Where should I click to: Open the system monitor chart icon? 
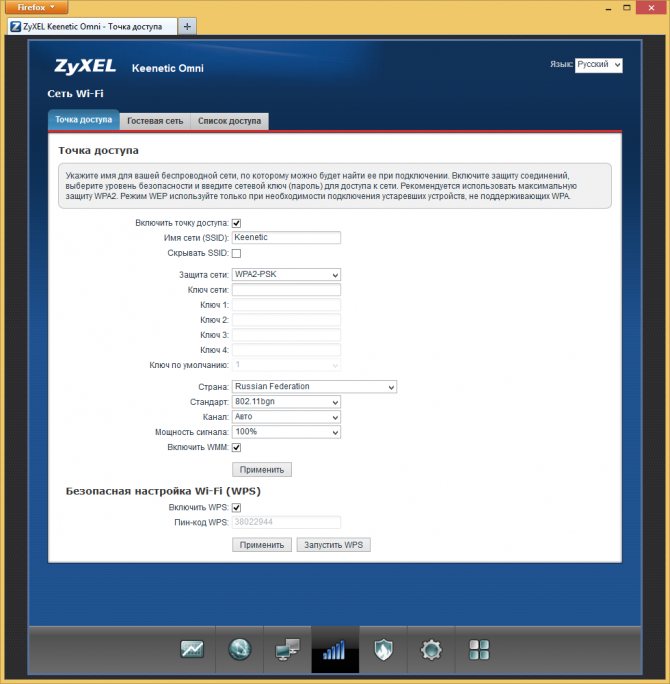pyautogui.click(x=192, y=649)
